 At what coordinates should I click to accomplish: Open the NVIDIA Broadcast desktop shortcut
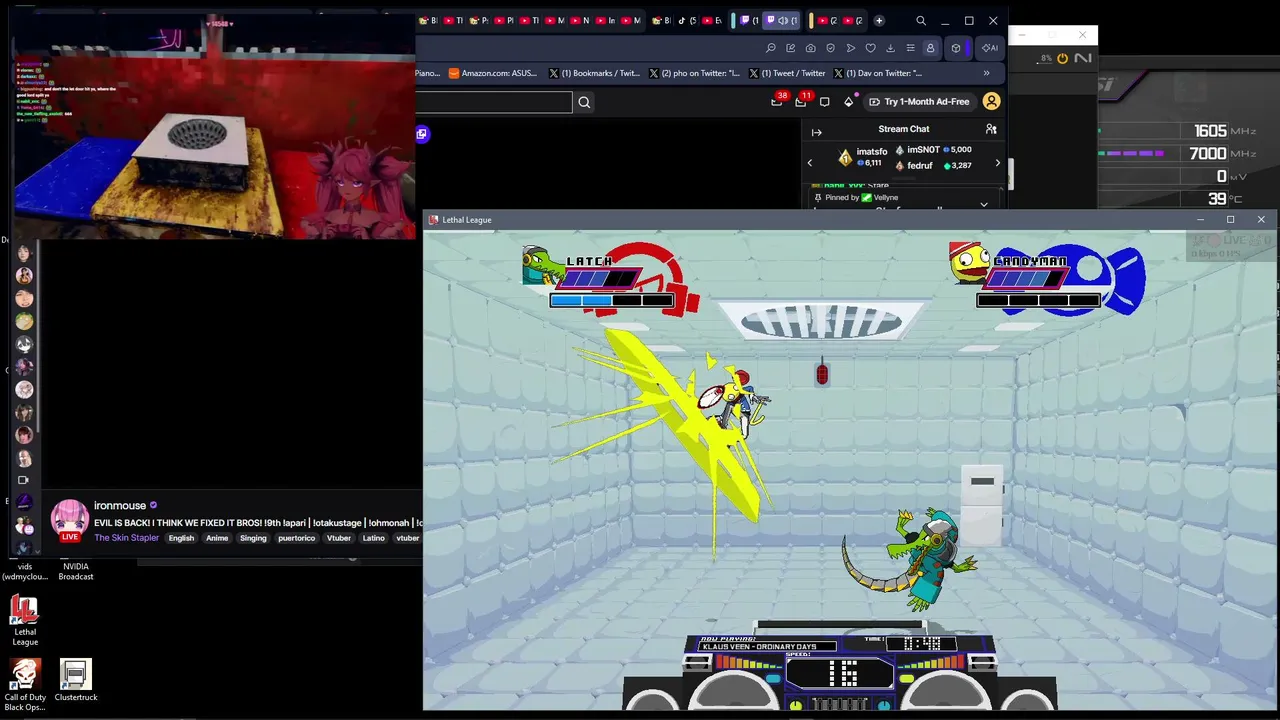click(x=76, y=571)
